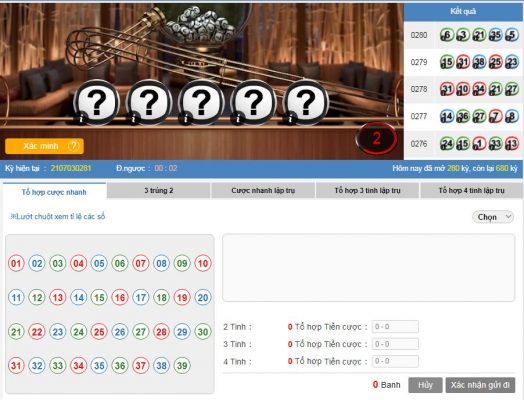Image resolution: width=524 pixels, height=400 pixels.
Task: Pick blue number ball 14
Action: 78,297
